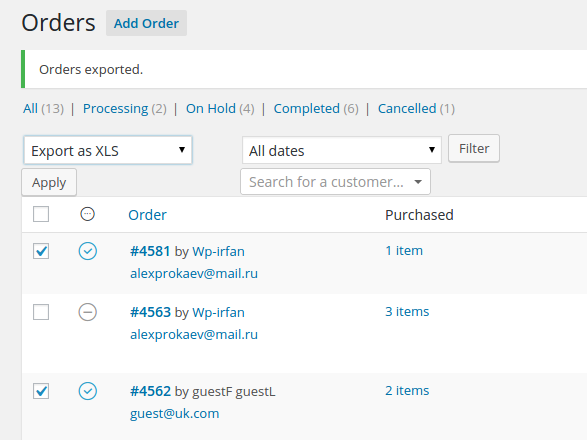Click the status column header icon
The width and height of the screenshot is (587, 440).
pyautogui.click(x=88, y=214)
